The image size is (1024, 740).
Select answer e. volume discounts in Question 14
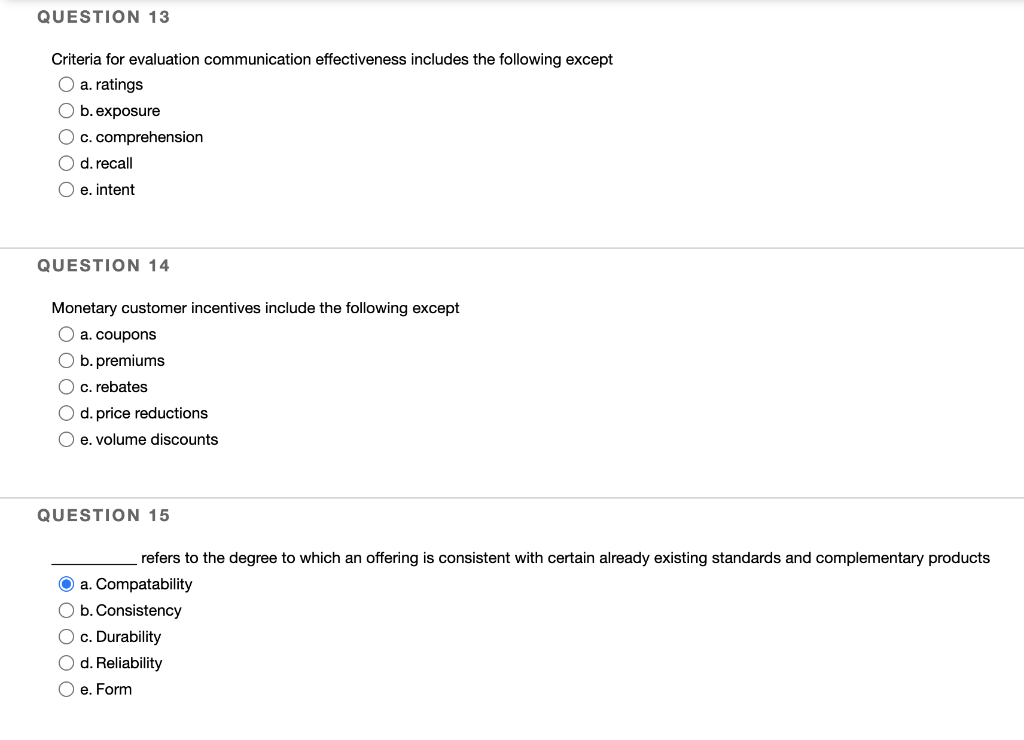tap(66, 439)
